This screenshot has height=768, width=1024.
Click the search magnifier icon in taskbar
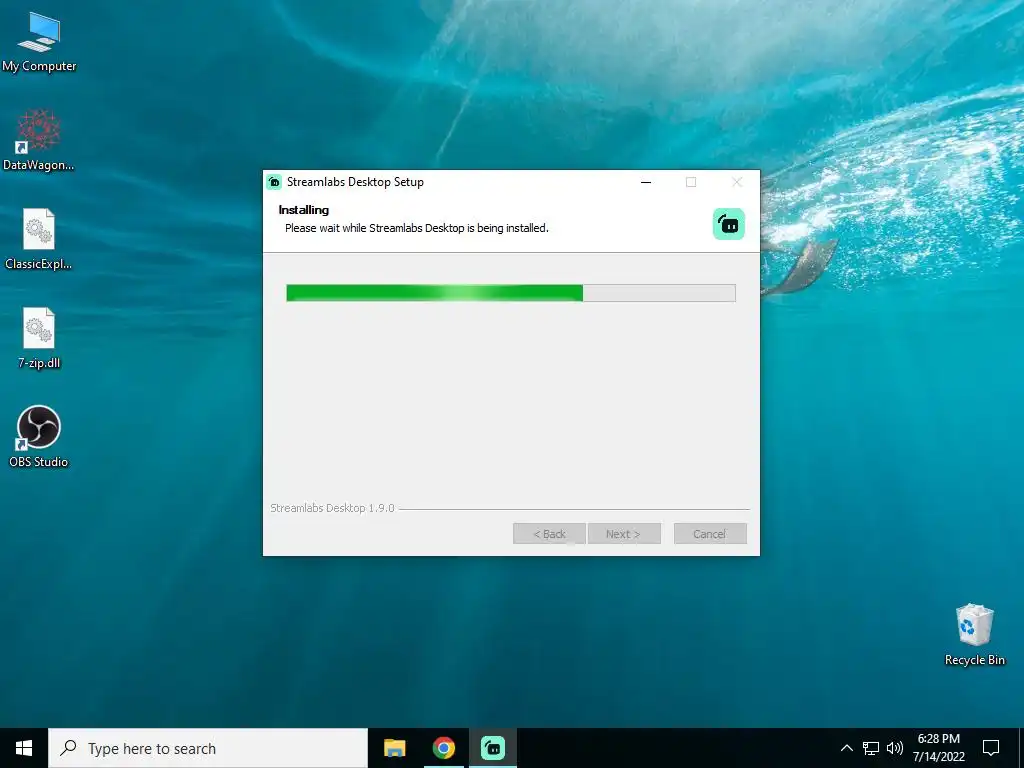tap(68, 748)
